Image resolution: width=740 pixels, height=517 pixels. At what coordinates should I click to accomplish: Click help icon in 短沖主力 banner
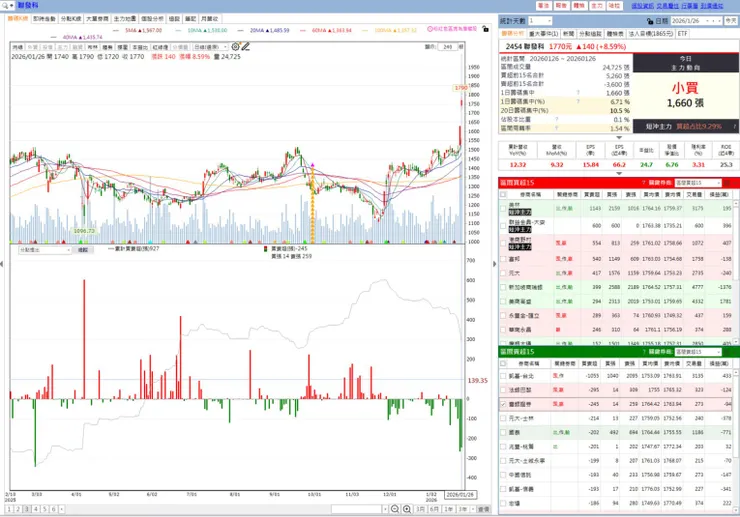point(735,127)
